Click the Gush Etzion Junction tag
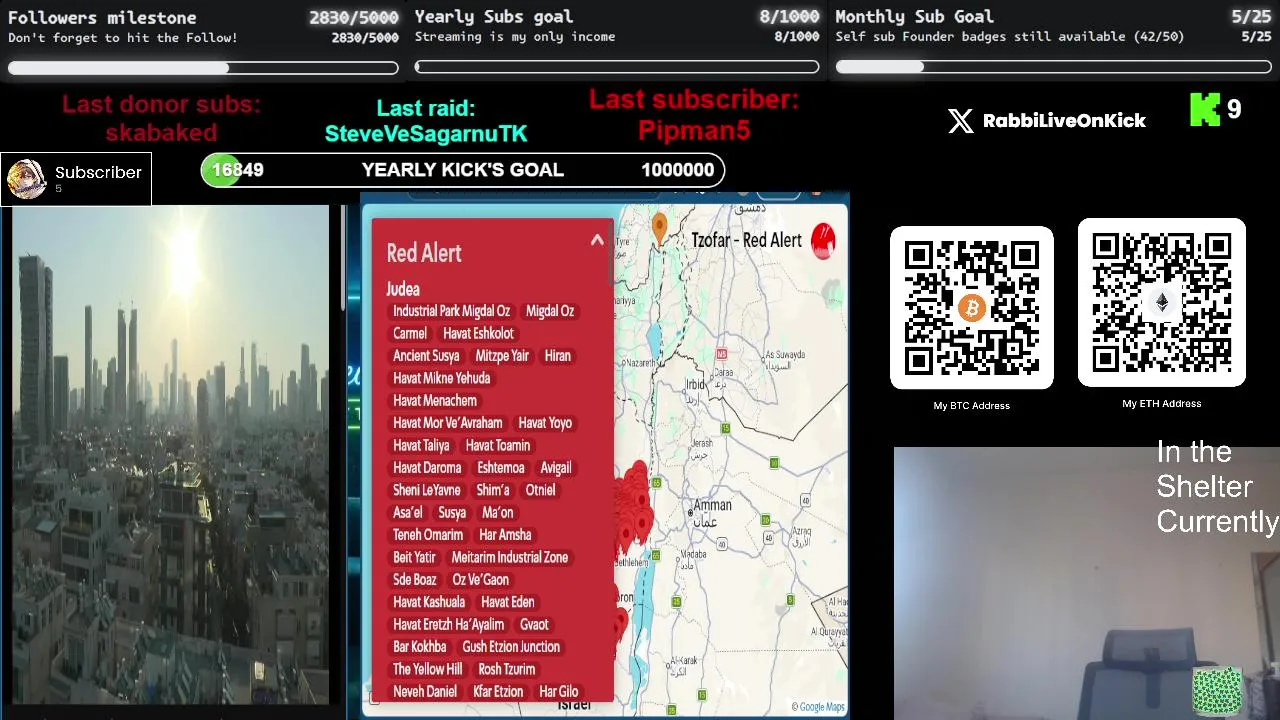This screenshot has height=720, width=1280. (511, 647)
